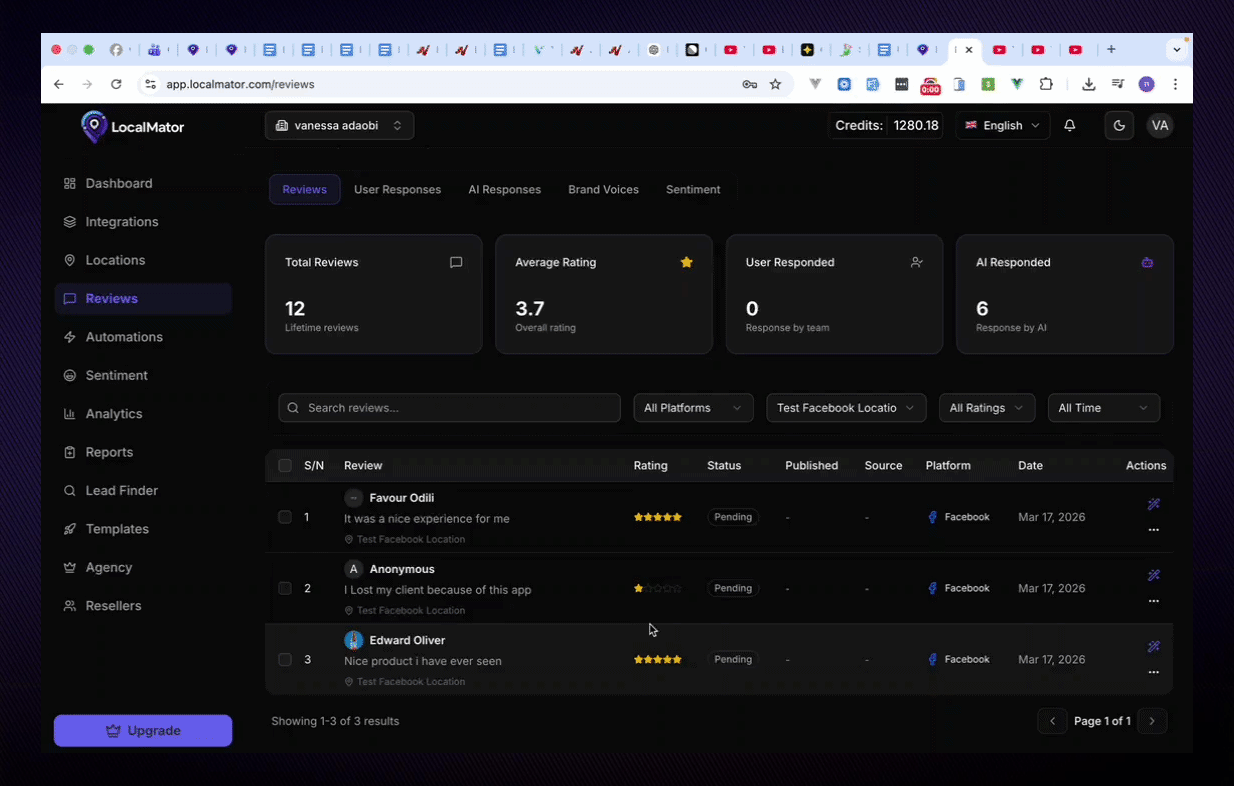This screenshot has height=786, width=1234.
Task: Expand the All Ratings filter
Action: coord(986,408)
